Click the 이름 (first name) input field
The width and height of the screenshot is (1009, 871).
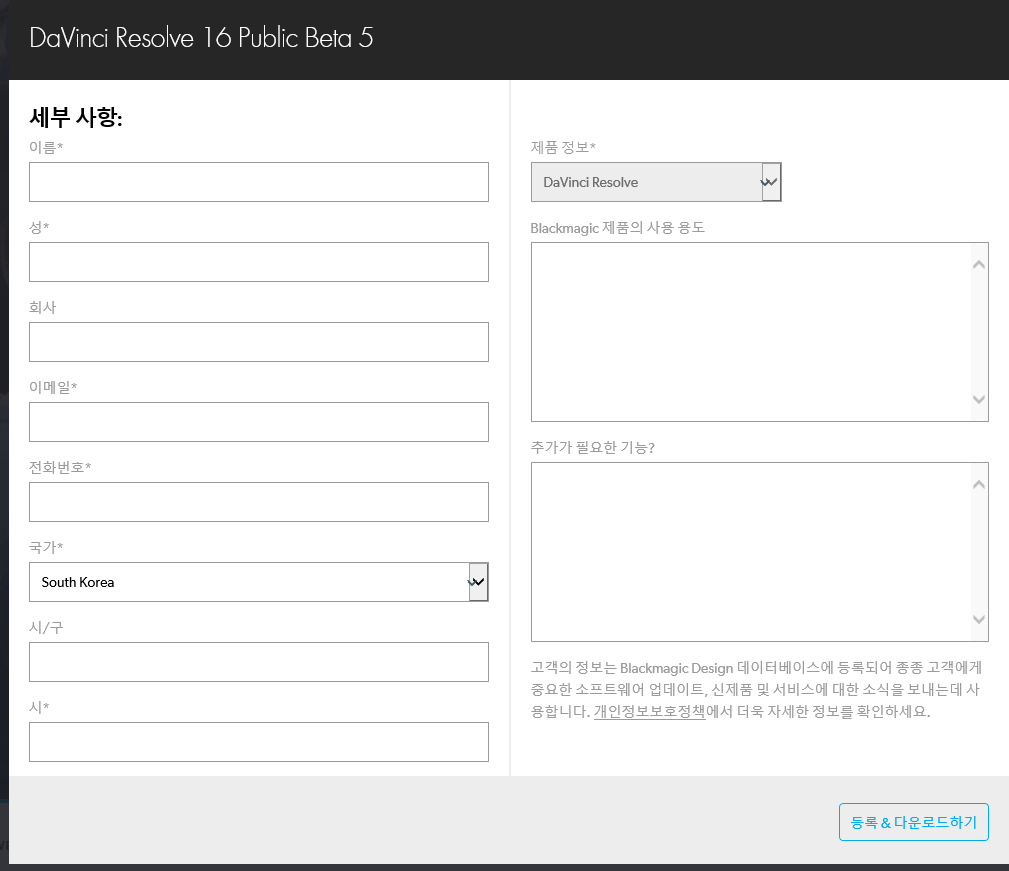[259, 182]
